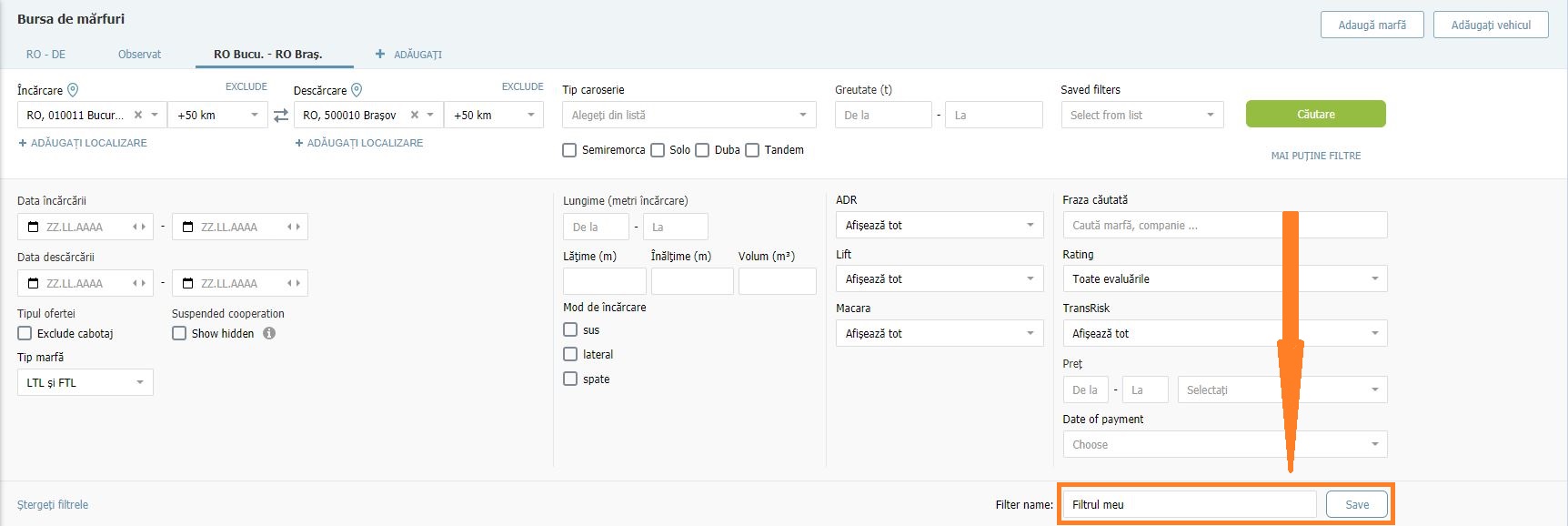Check the sus loading mode
1568x526 pixels.
[570, 329]
